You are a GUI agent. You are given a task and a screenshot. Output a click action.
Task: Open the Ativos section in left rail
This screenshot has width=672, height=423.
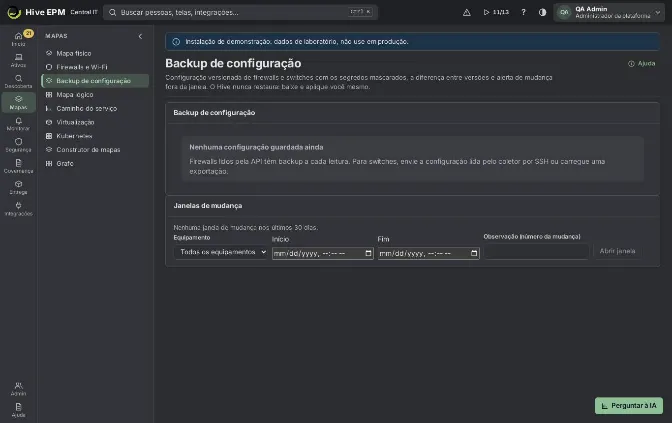(18, 60)
